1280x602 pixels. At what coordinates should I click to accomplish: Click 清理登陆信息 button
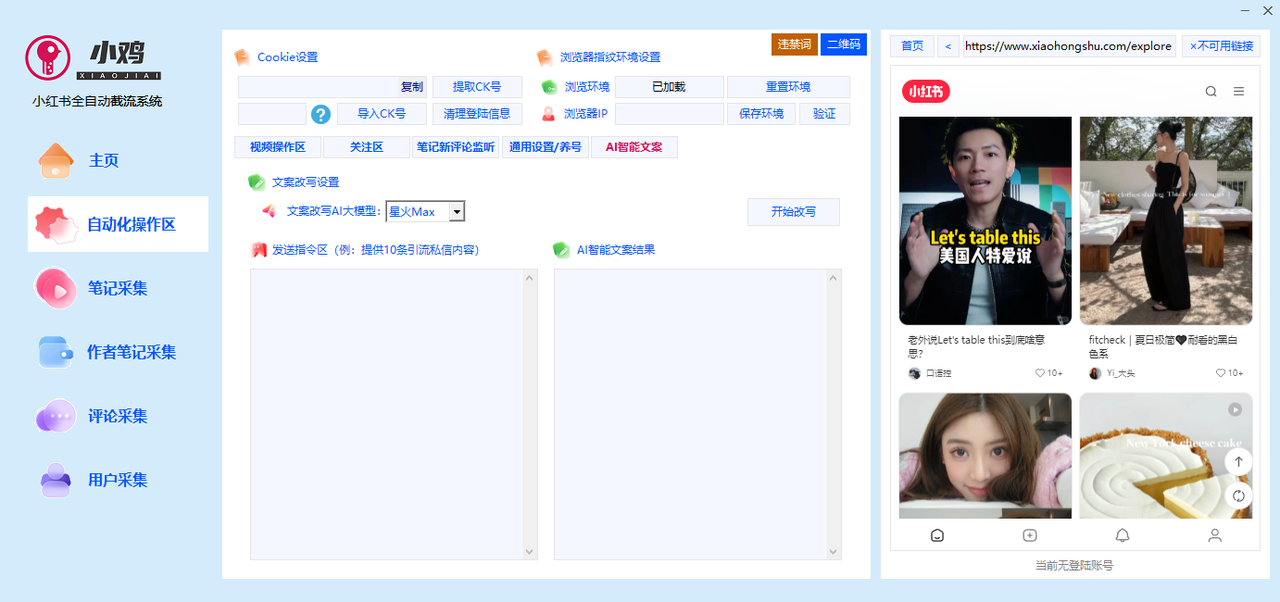477,114
